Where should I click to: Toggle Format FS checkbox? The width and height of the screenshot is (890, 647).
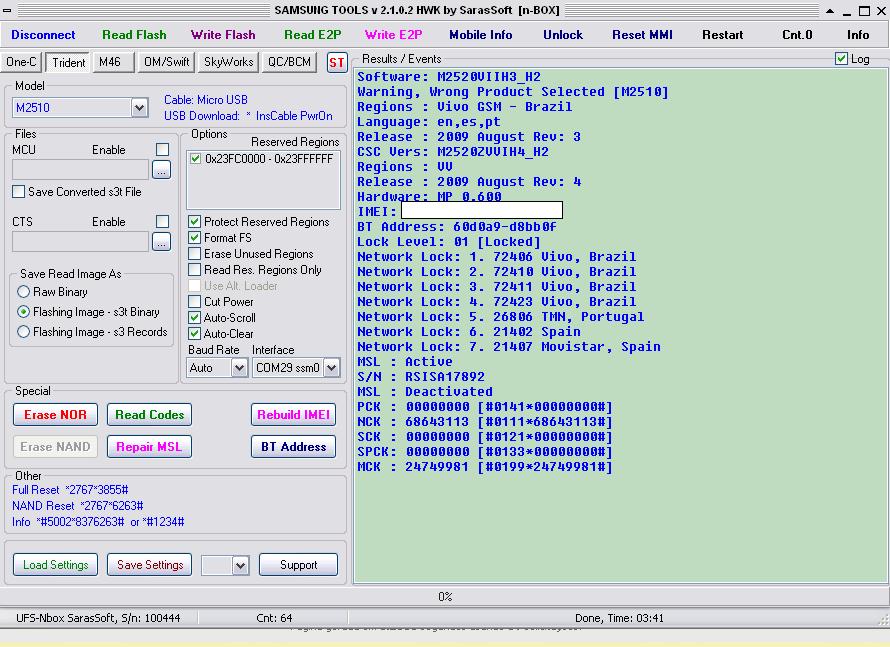tap(195, 237)
